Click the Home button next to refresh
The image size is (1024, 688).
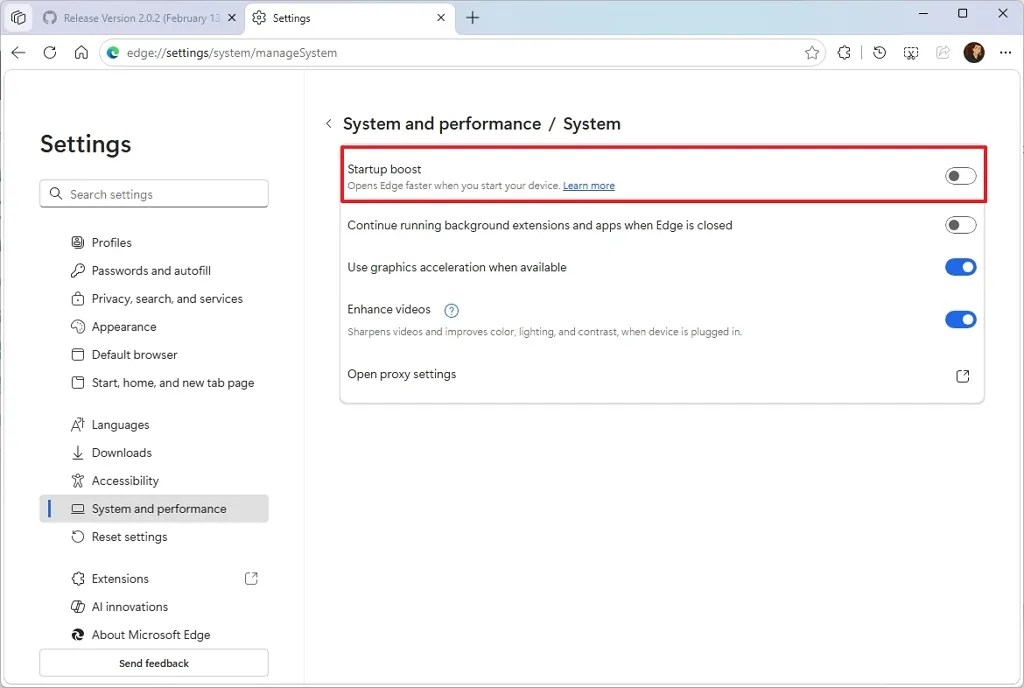pos(81,52)
